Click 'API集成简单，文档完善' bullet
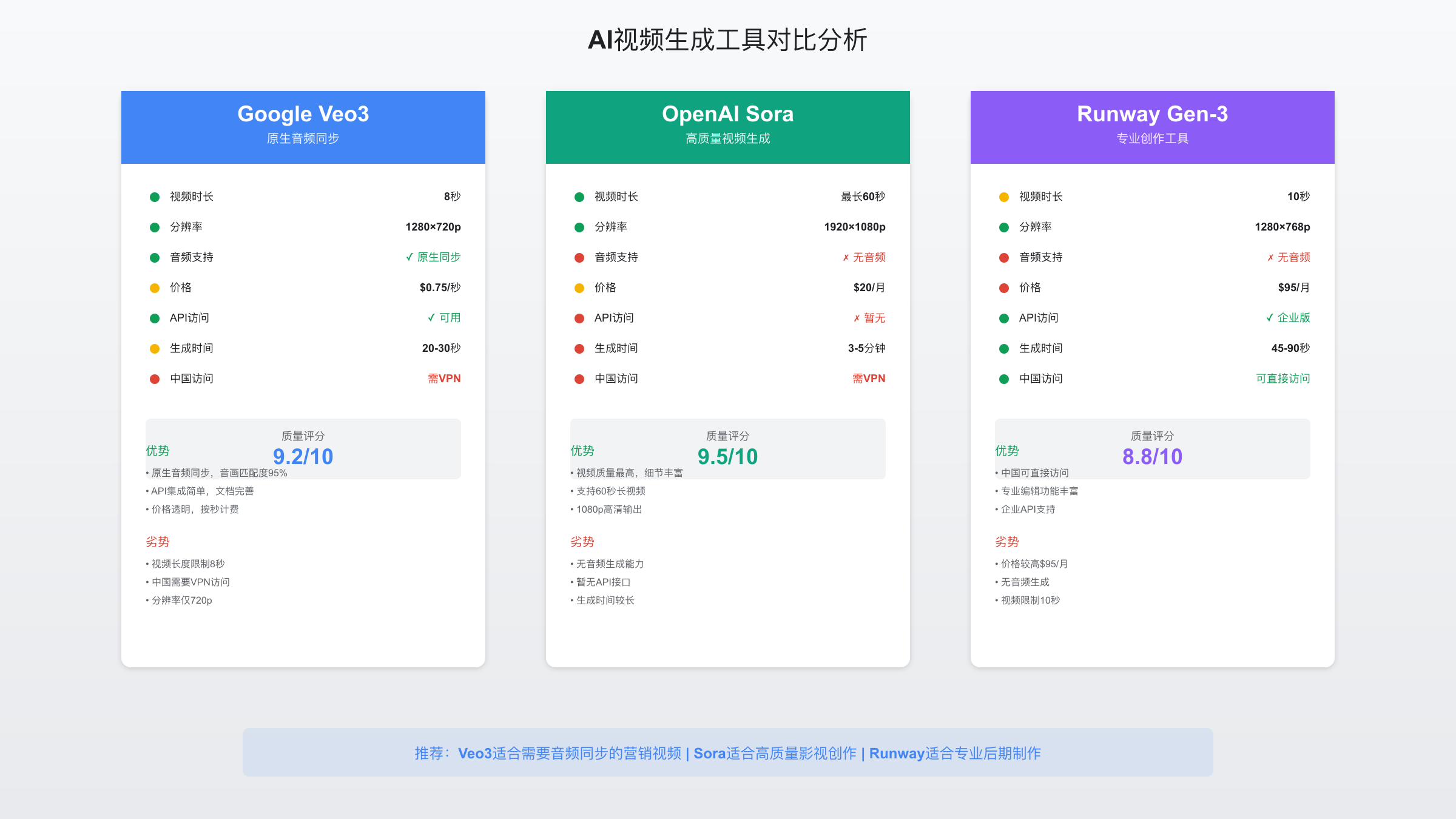Screen dimensions: 1456x819 pos(200,491)
